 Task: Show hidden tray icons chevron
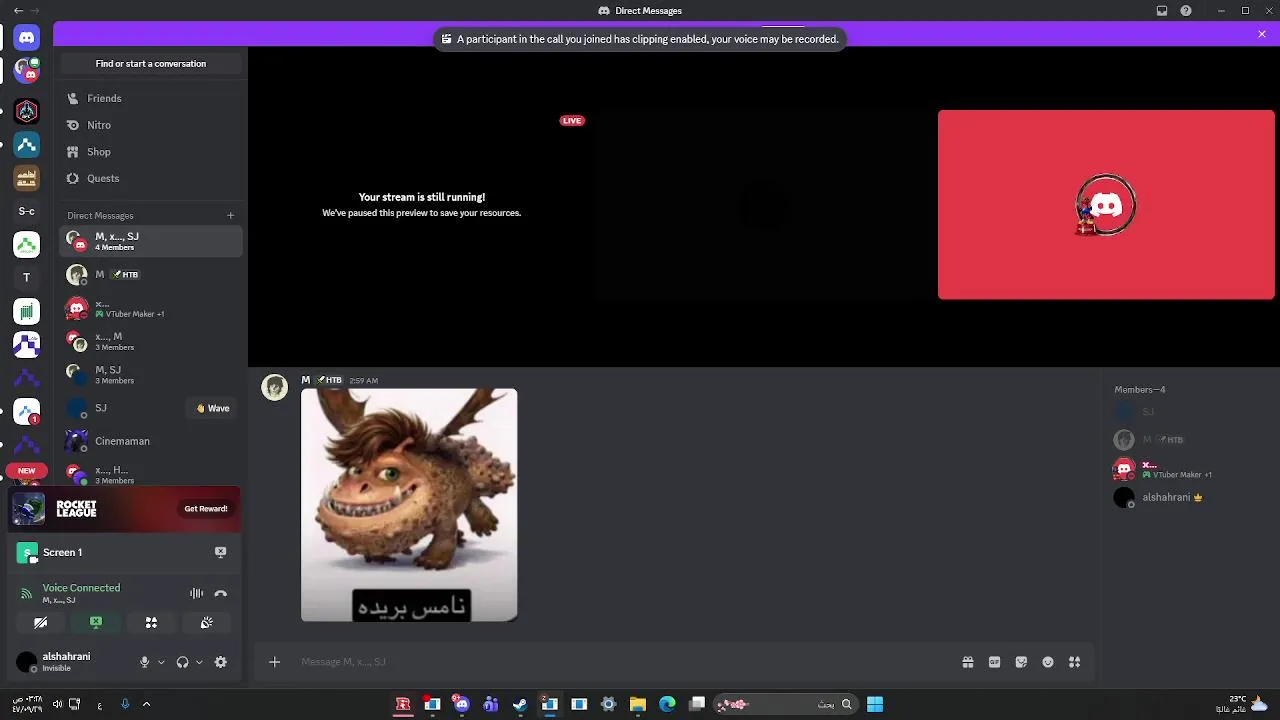click(146, 704)
